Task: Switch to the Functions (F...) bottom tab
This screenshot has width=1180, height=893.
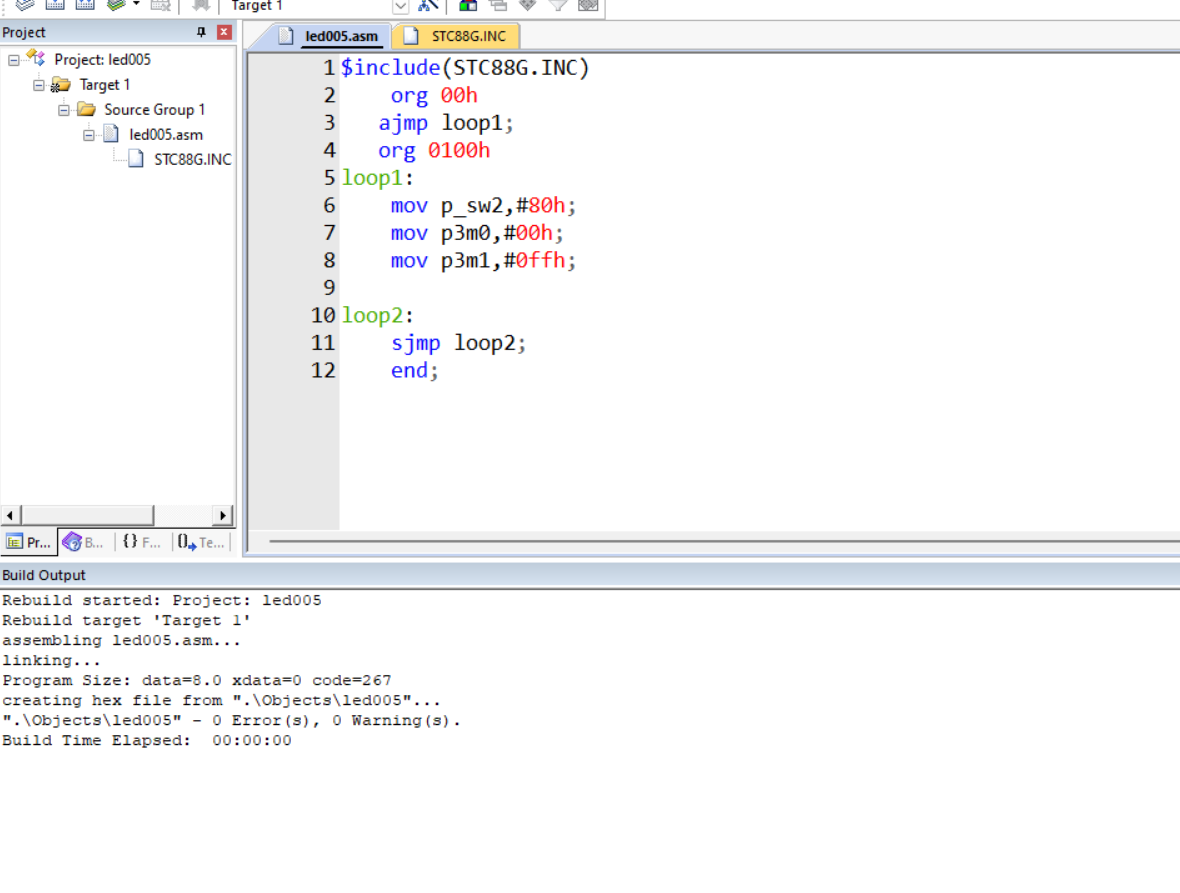Action: [141, 542]
